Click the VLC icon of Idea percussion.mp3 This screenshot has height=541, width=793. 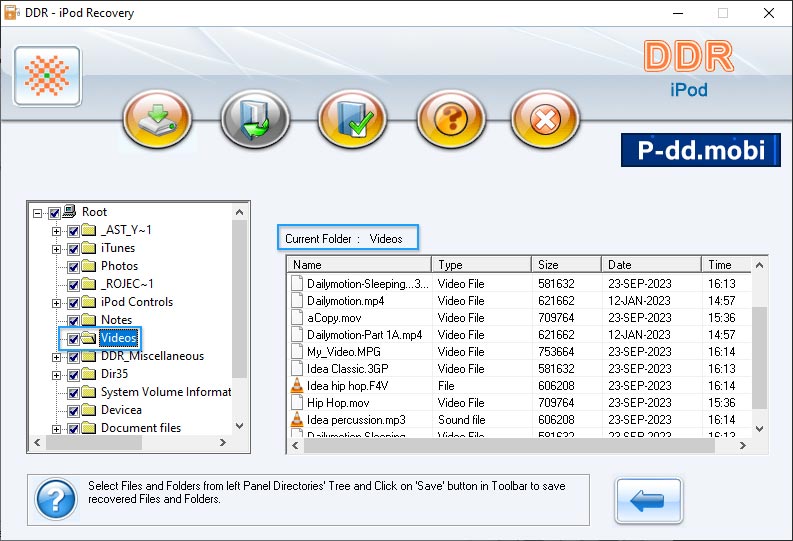pyautogui.click(x=297, y=420)
